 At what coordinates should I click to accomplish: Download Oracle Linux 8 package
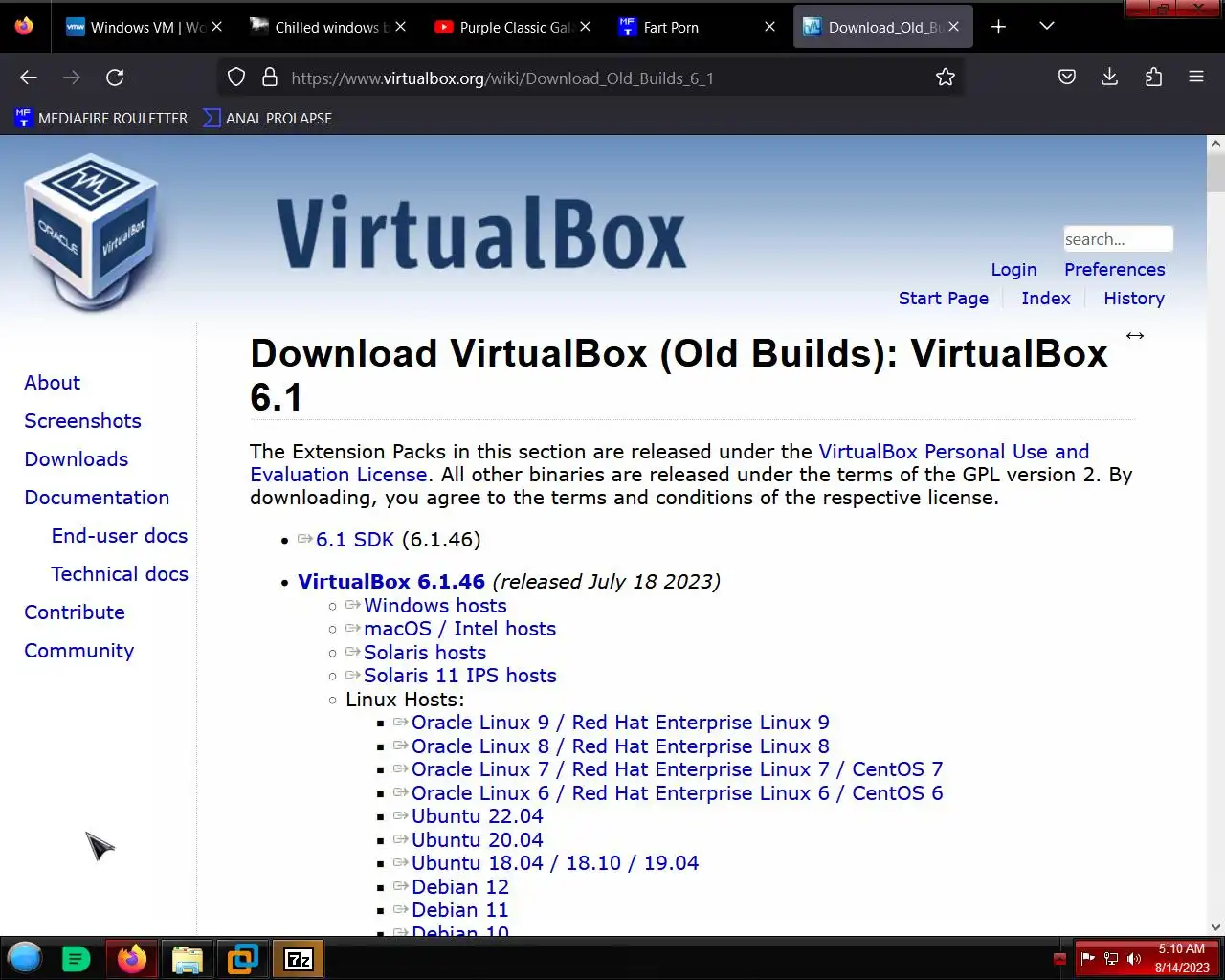coord(620,746)
